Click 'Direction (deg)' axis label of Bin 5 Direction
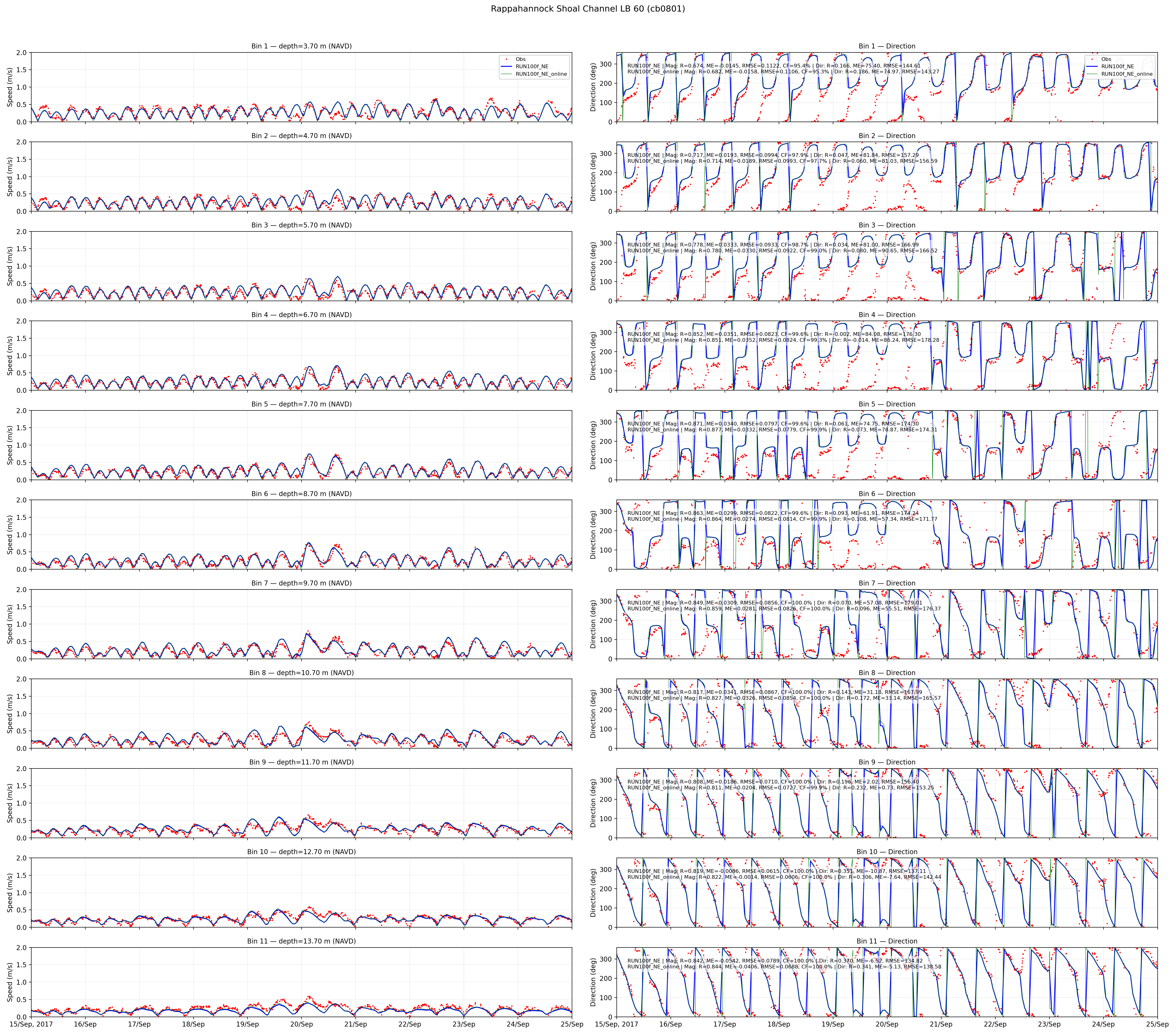Image resolution: width=1176 pixels, height=1035 pixels. tap(594, 445)
